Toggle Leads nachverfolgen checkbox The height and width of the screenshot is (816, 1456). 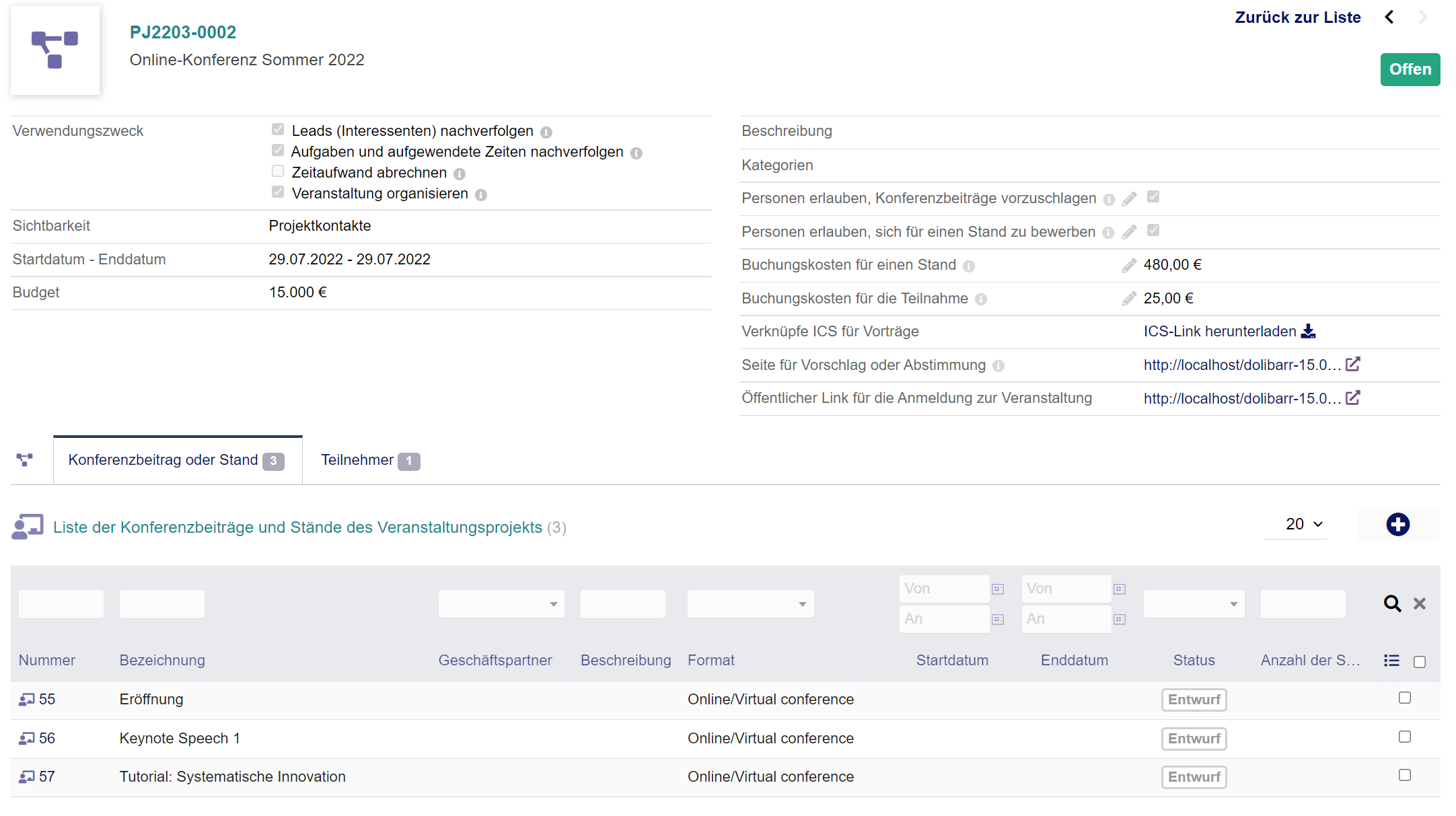[x=278, y=129]
